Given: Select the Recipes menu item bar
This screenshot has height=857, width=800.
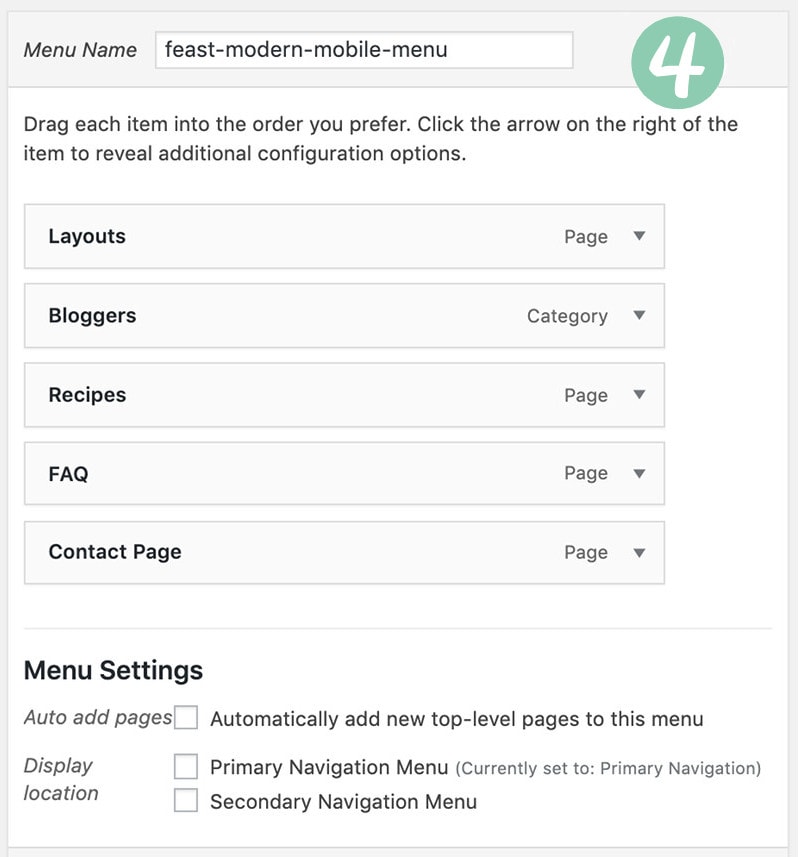Looking at the screenshot, I should pyautogui.click(x=344, y=395).
